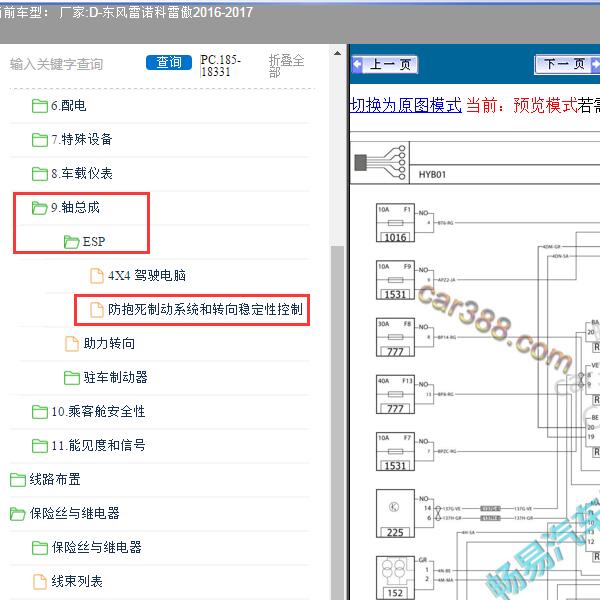Select the 10.乘客舱安全性 tree entry

(98, 412)
